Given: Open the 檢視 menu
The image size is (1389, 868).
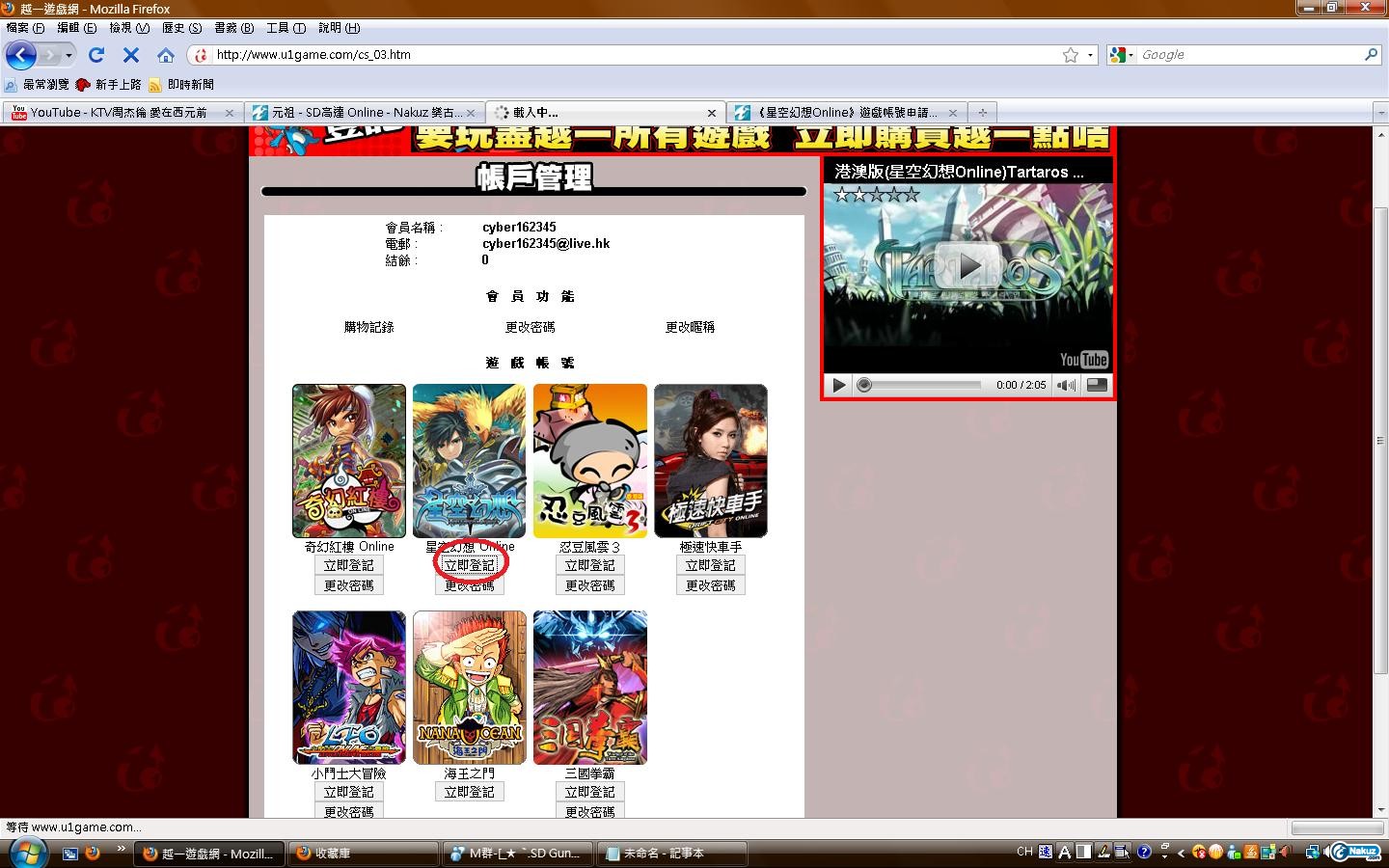Looking at the screenshot, I should 129,28.
